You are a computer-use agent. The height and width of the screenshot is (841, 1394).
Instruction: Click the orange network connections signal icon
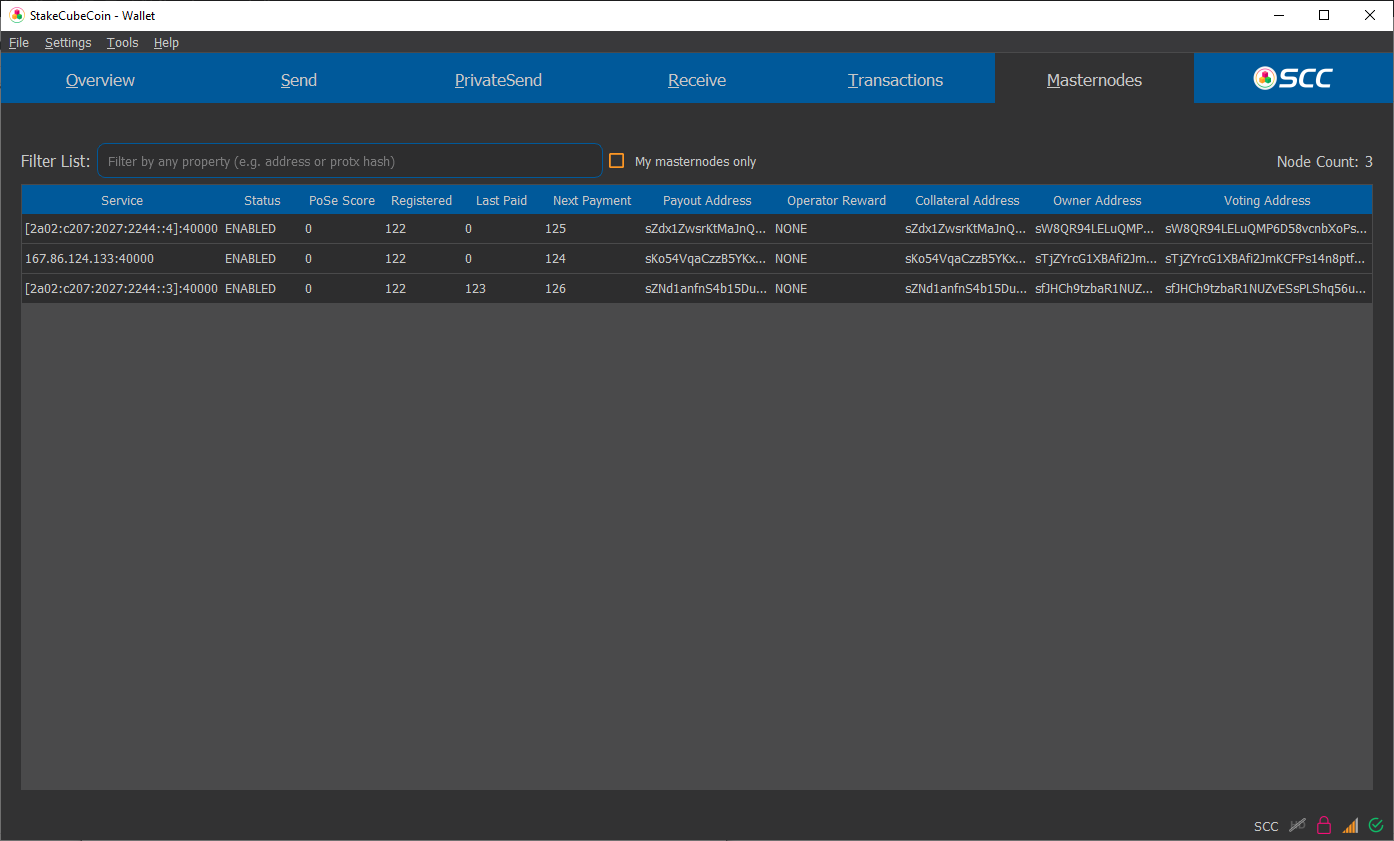tap(1350, 825)
